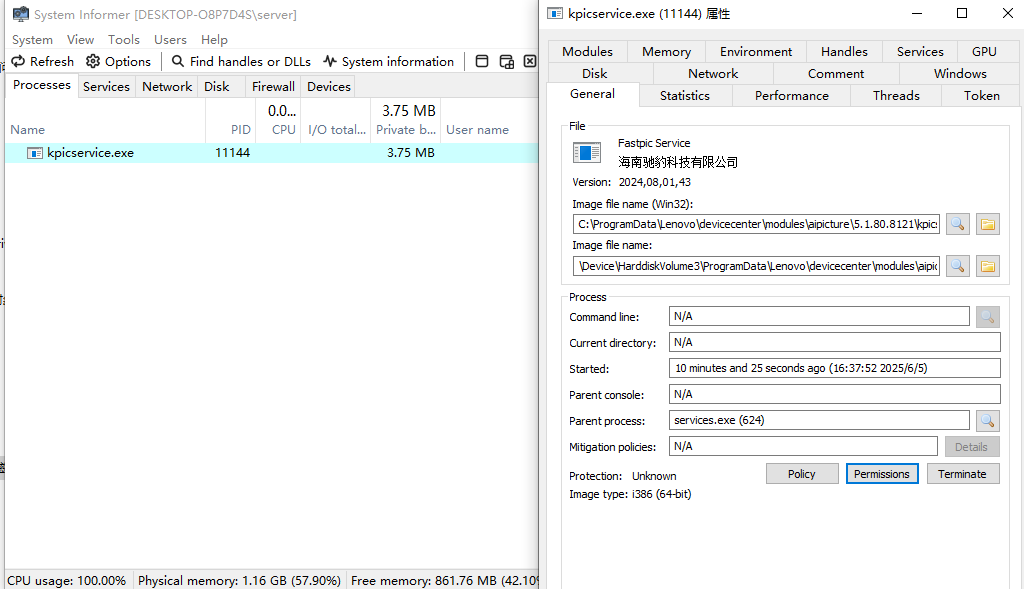Switch to the Threads tab

click(x=896, y=95)
